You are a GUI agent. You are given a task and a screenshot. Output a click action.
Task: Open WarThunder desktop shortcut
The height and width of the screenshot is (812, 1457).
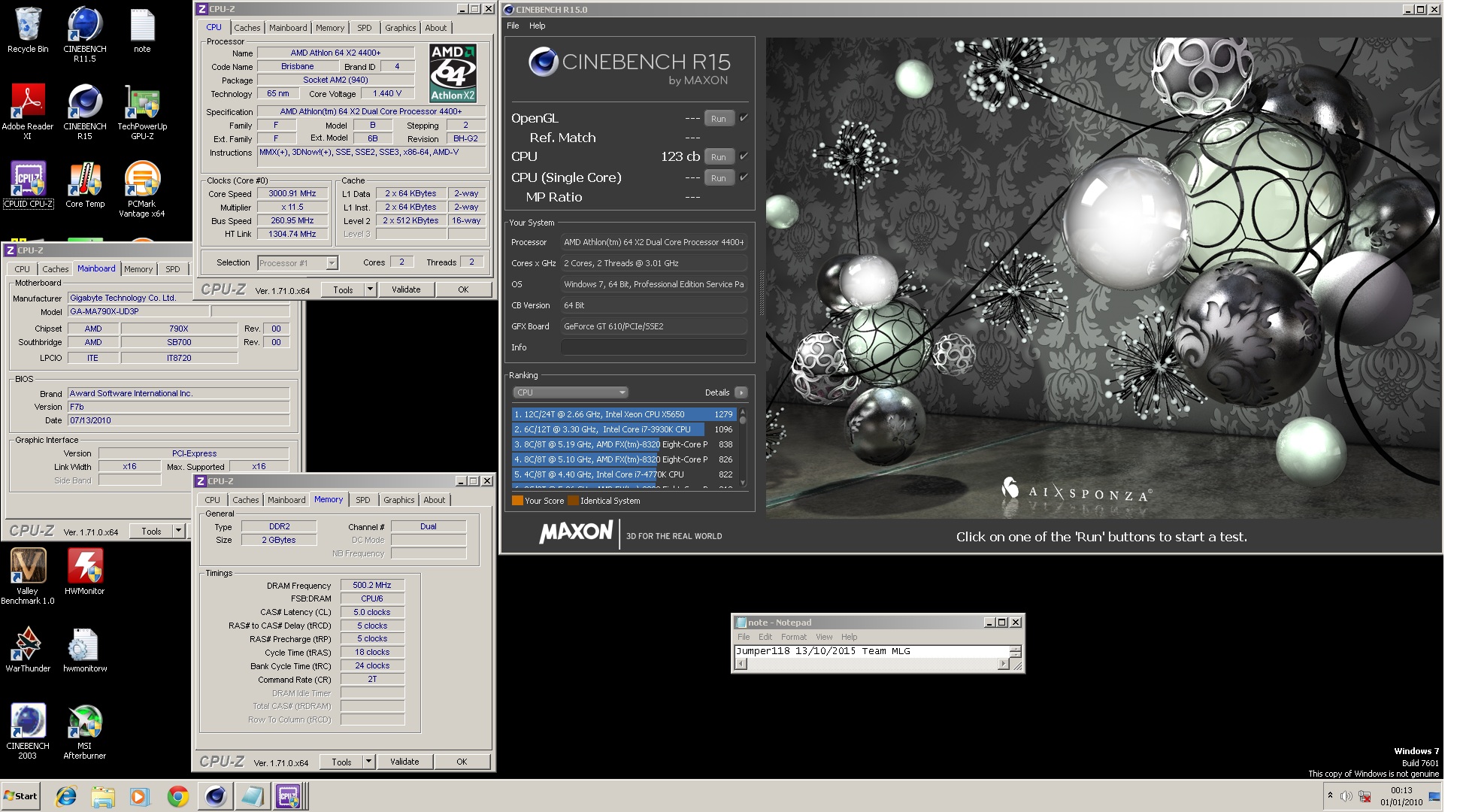click(28, 650)
